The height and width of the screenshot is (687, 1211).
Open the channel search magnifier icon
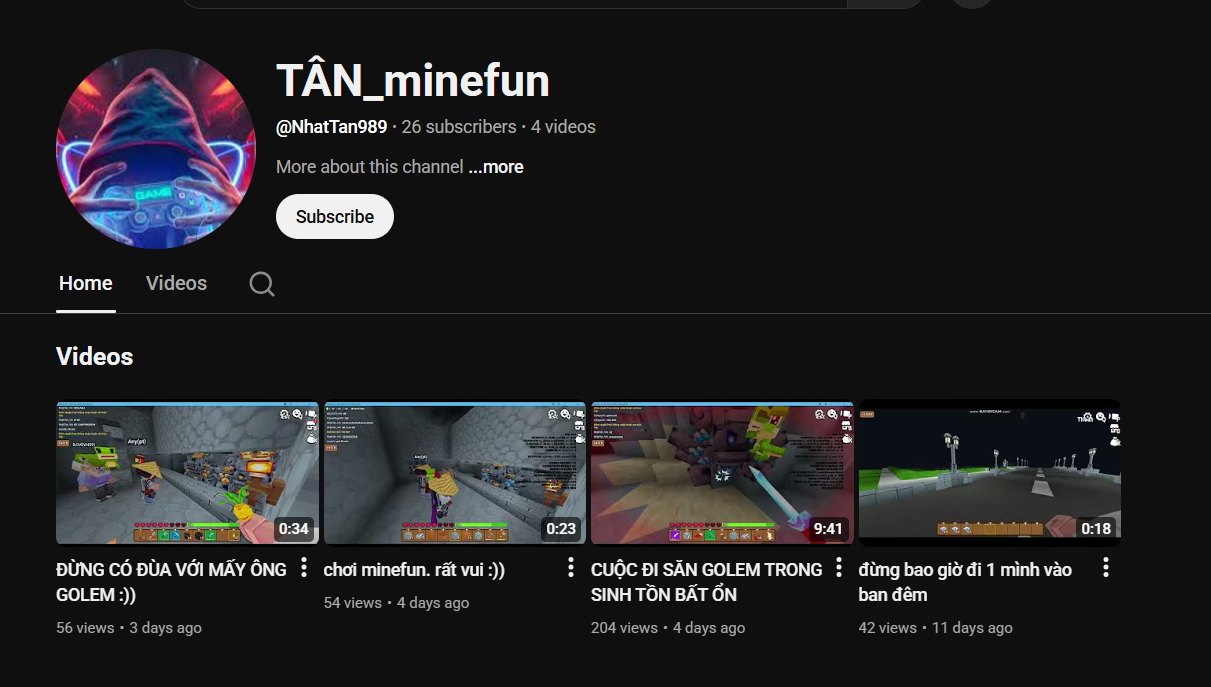(x=262, y=284)
